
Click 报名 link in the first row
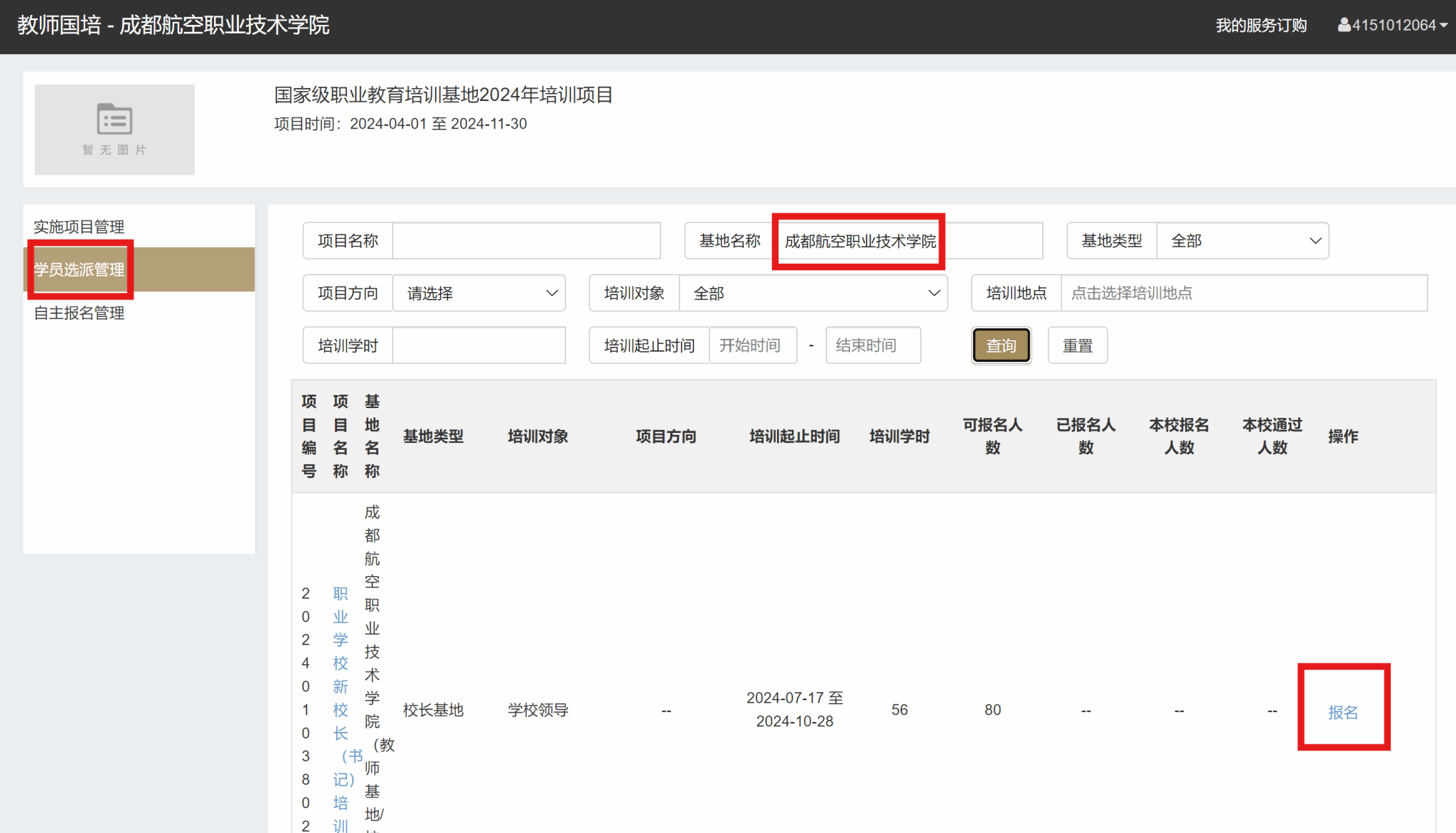pyautogui.click(x=1343, y=712)
